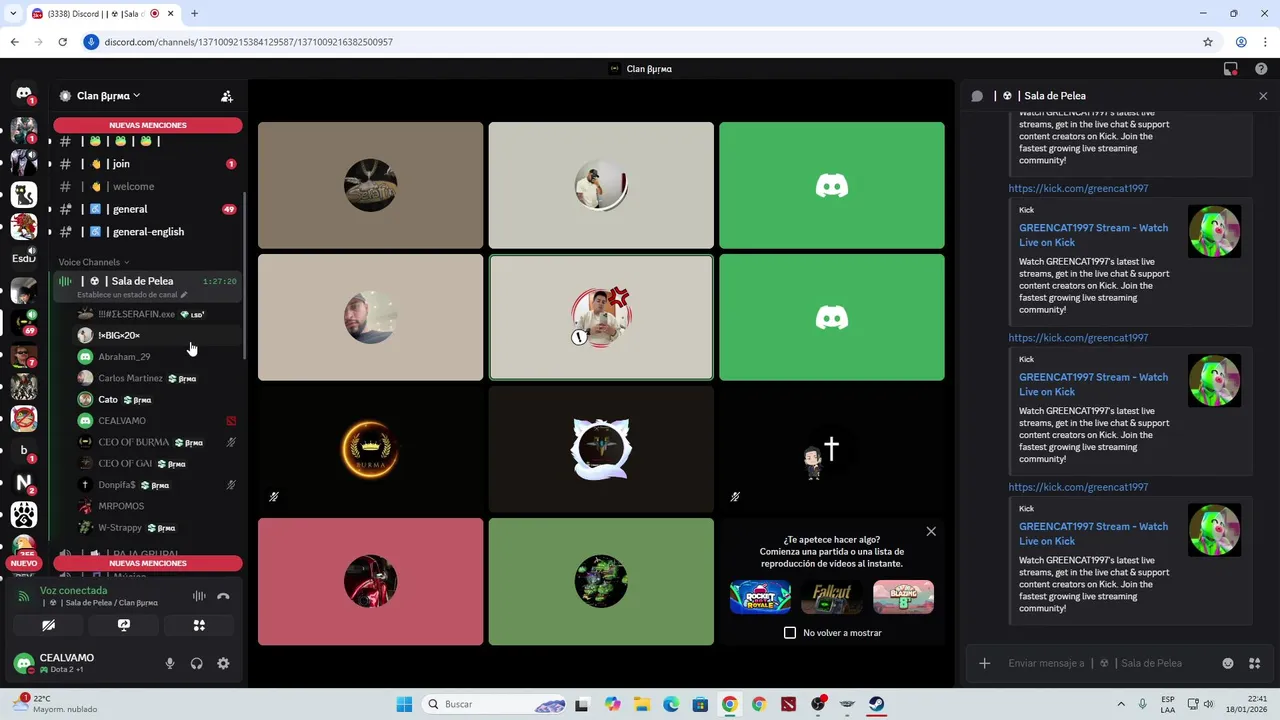Open Windows Start menu
The height and width of the screenshot is (720, 1280).
(404, 704)
